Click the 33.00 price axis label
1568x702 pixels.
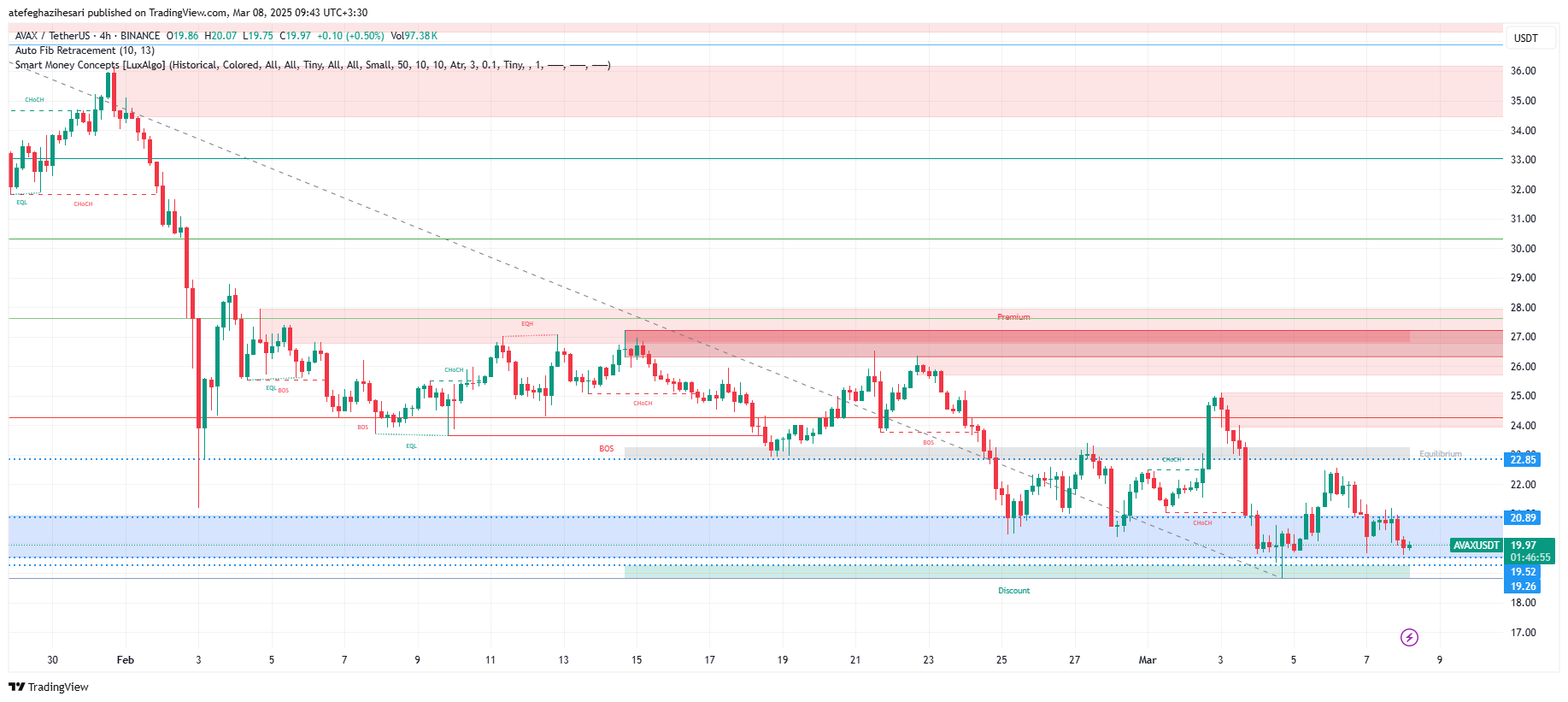[x=1523, y=160]
